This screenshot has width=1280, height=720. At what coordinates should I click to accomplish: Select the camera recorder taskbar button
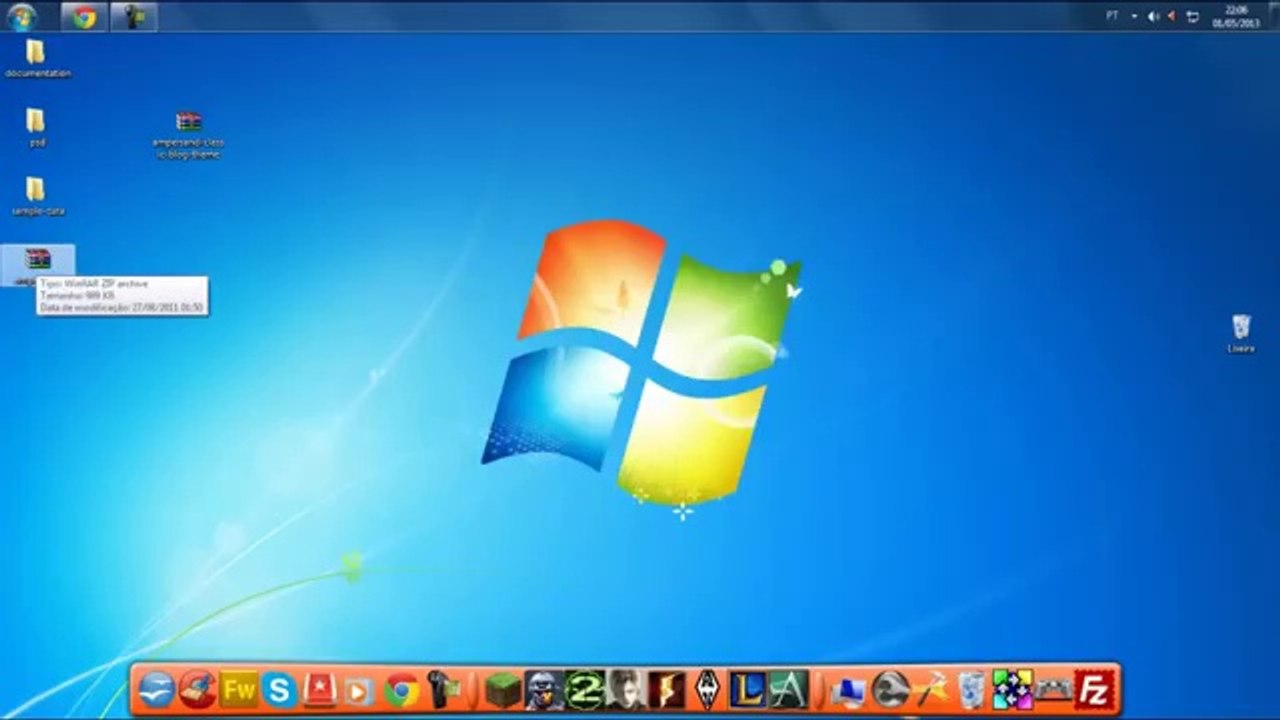click(x=133, y=16)
